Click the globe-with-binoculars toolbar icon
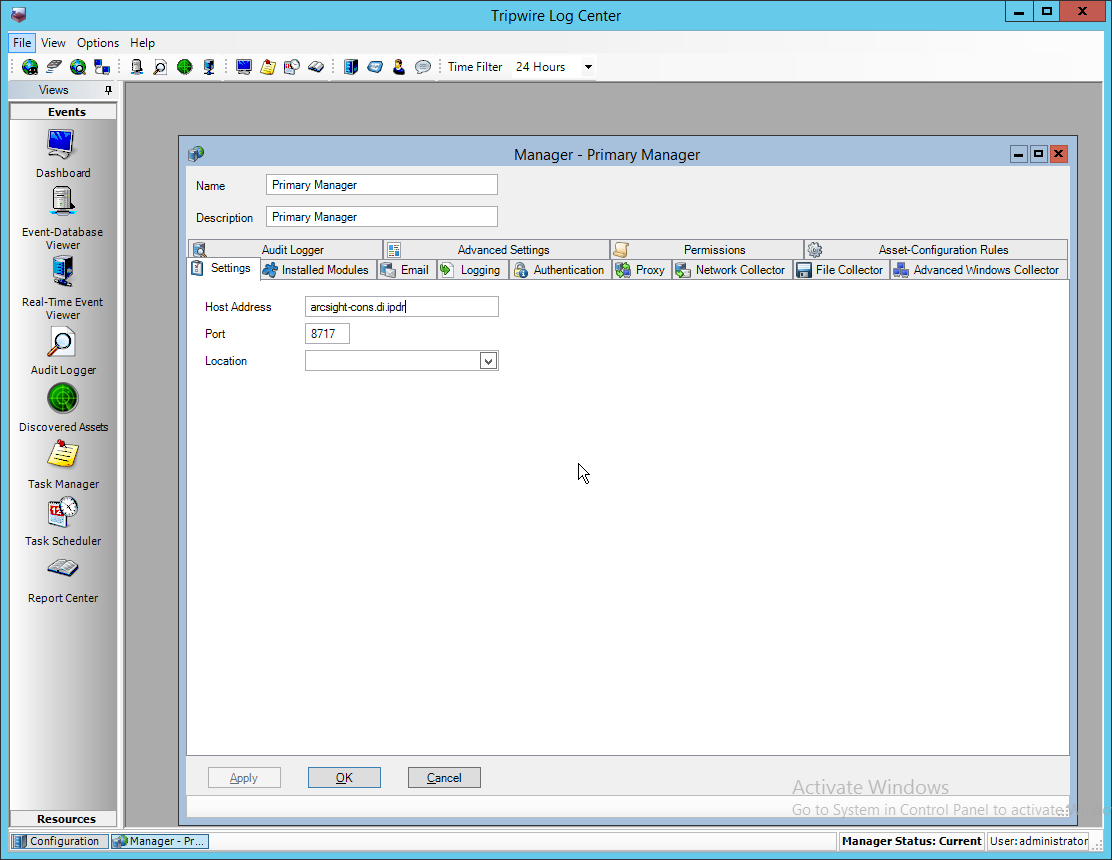 tap(30, 67)
